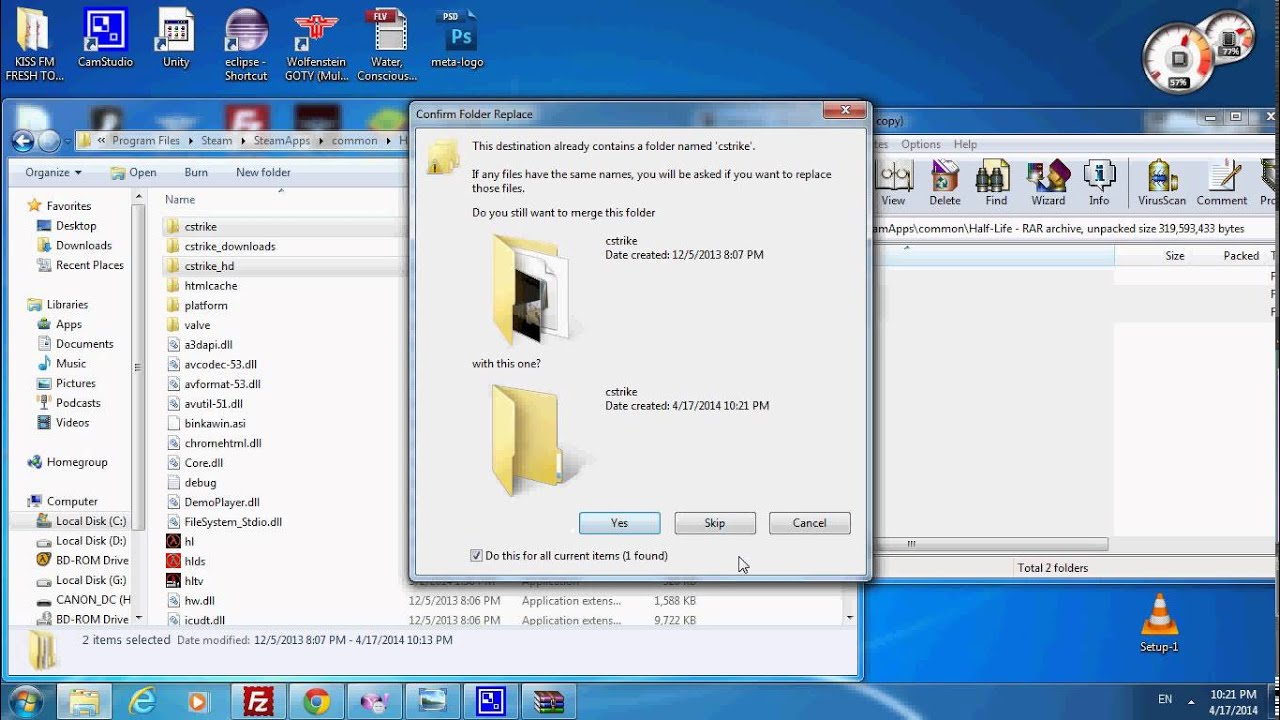Click Burn in Explorer toolbar
This screenshot has width=1280, height=720.
point(196,172)
